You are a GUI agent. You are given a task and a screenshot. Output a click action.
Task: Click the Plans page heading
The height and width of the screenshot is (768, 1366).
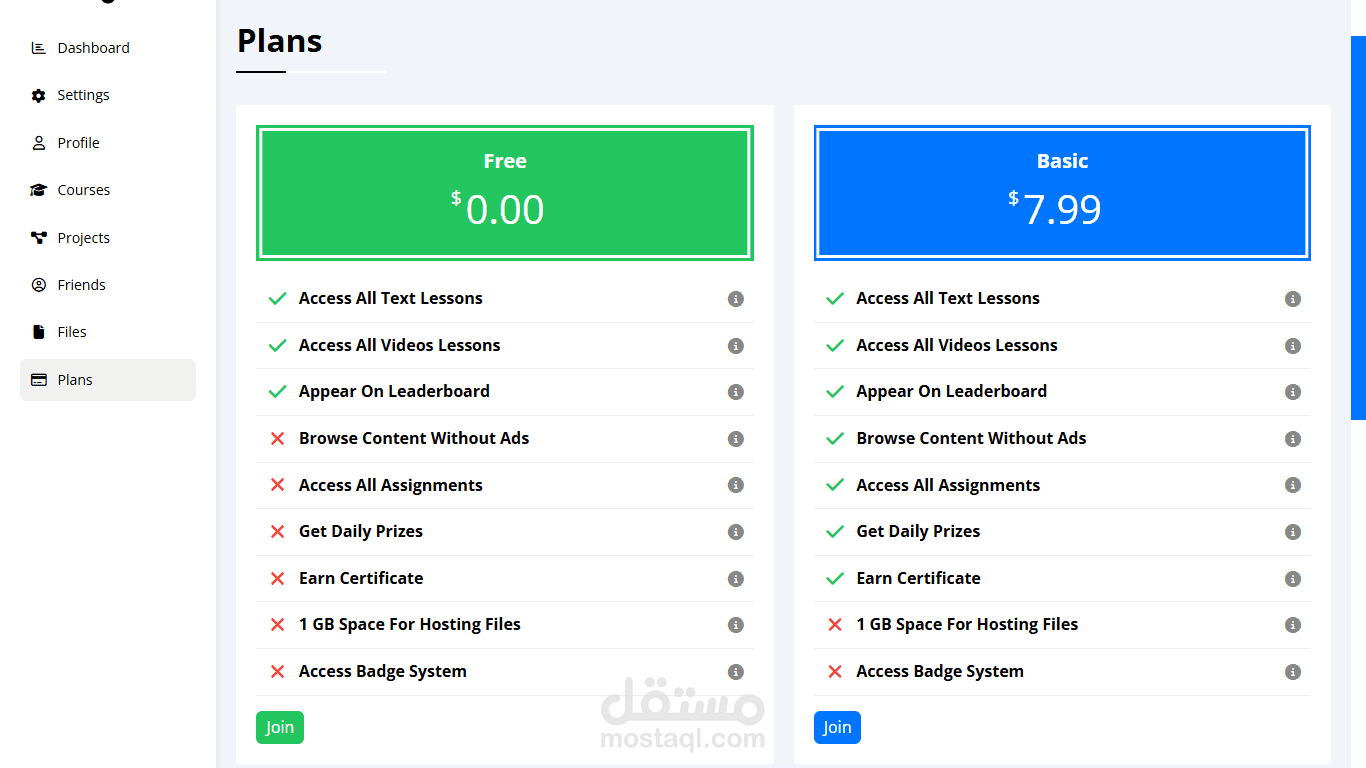(280, 41)
